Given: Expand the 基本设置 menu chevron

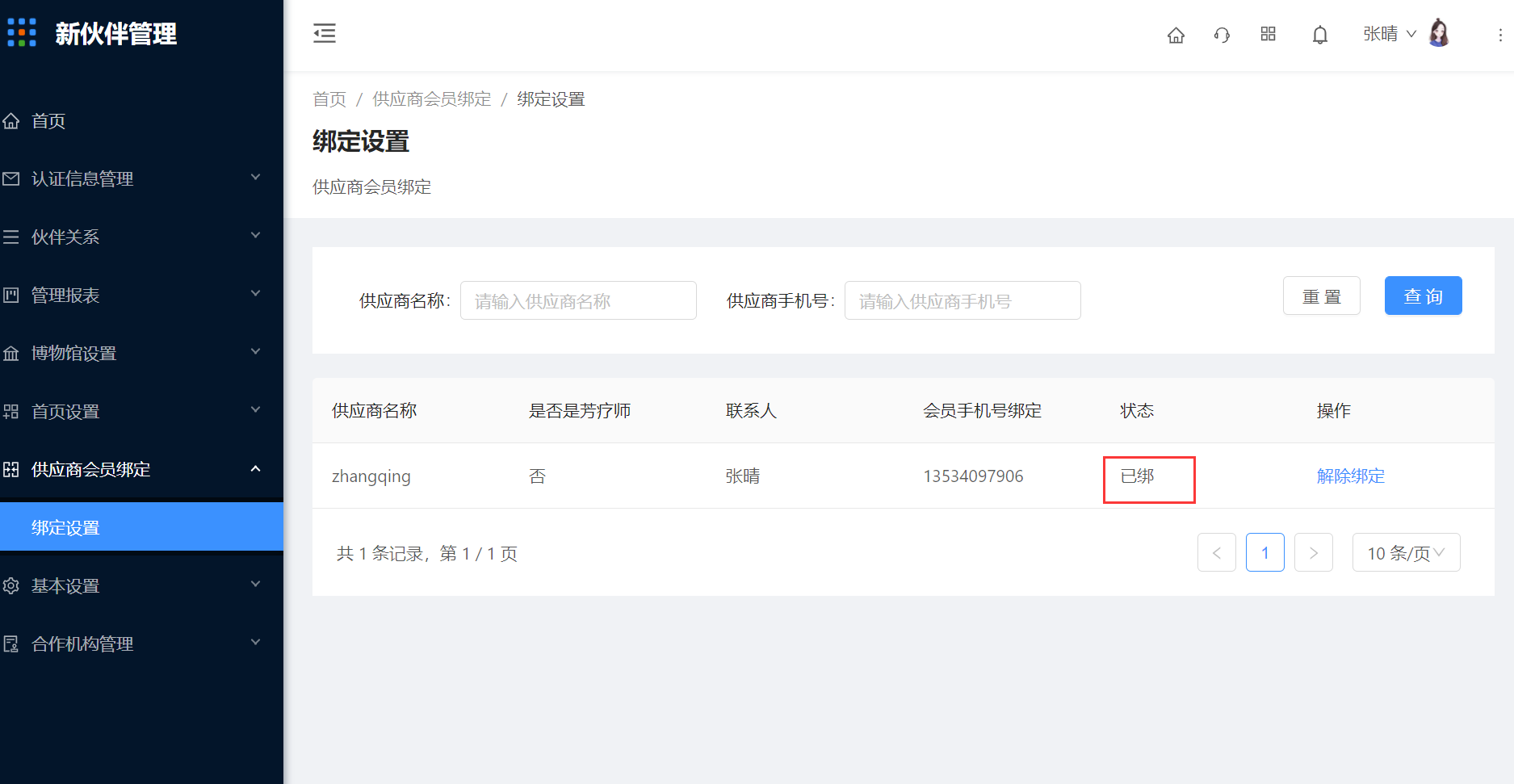Looking at the screenshot, I should point(255,585).
